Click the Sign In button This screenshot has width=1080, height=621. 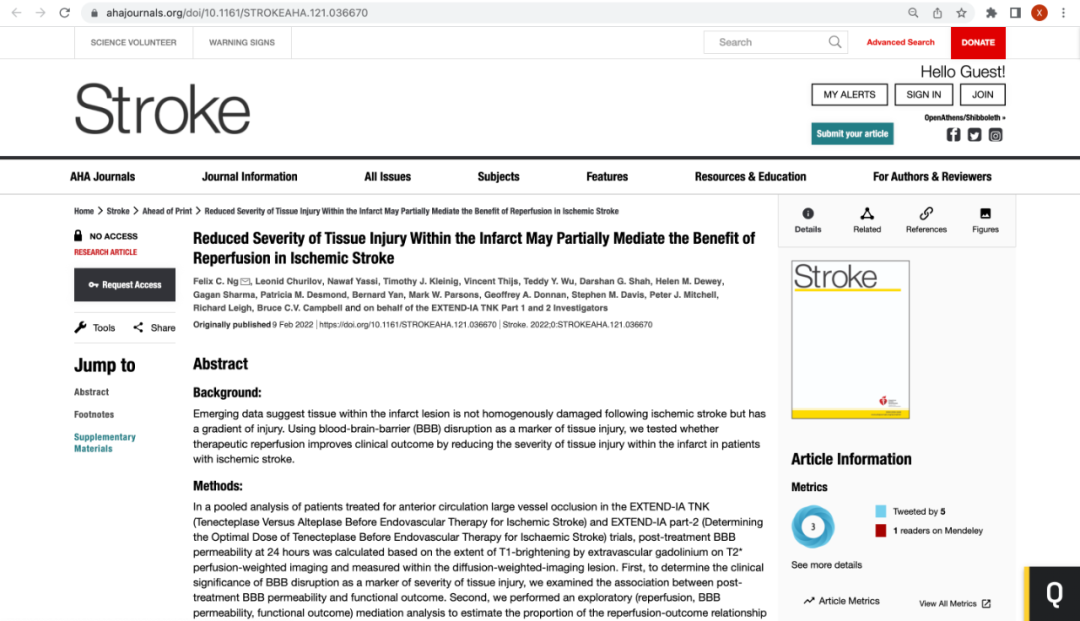924,94
